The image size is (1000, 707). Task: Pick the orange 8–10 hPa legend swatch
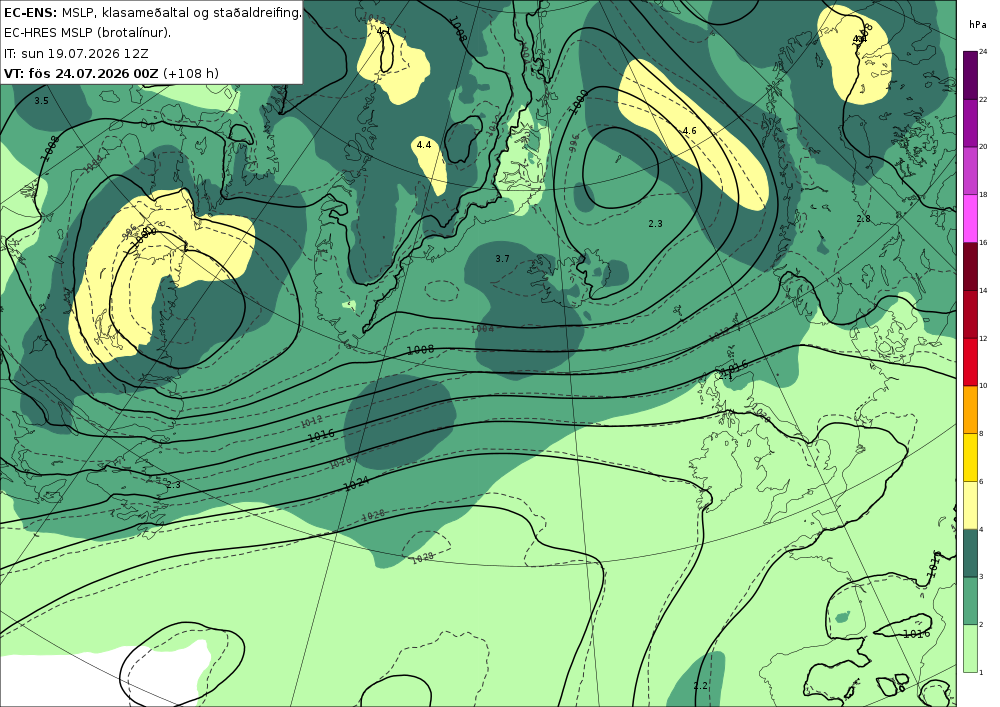pyautogui.click(x=971, y=409)
